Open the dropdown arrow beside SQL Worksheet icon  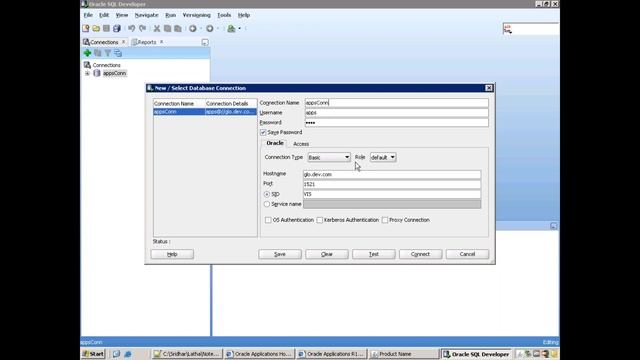(x=240, y=29)
